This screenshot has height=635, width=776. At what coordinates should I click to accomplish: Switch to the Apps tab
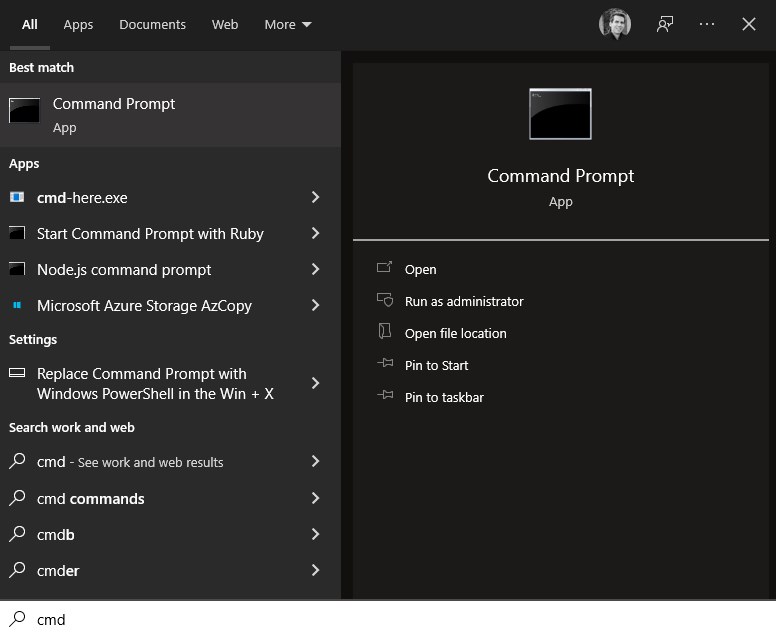(78, 24)
